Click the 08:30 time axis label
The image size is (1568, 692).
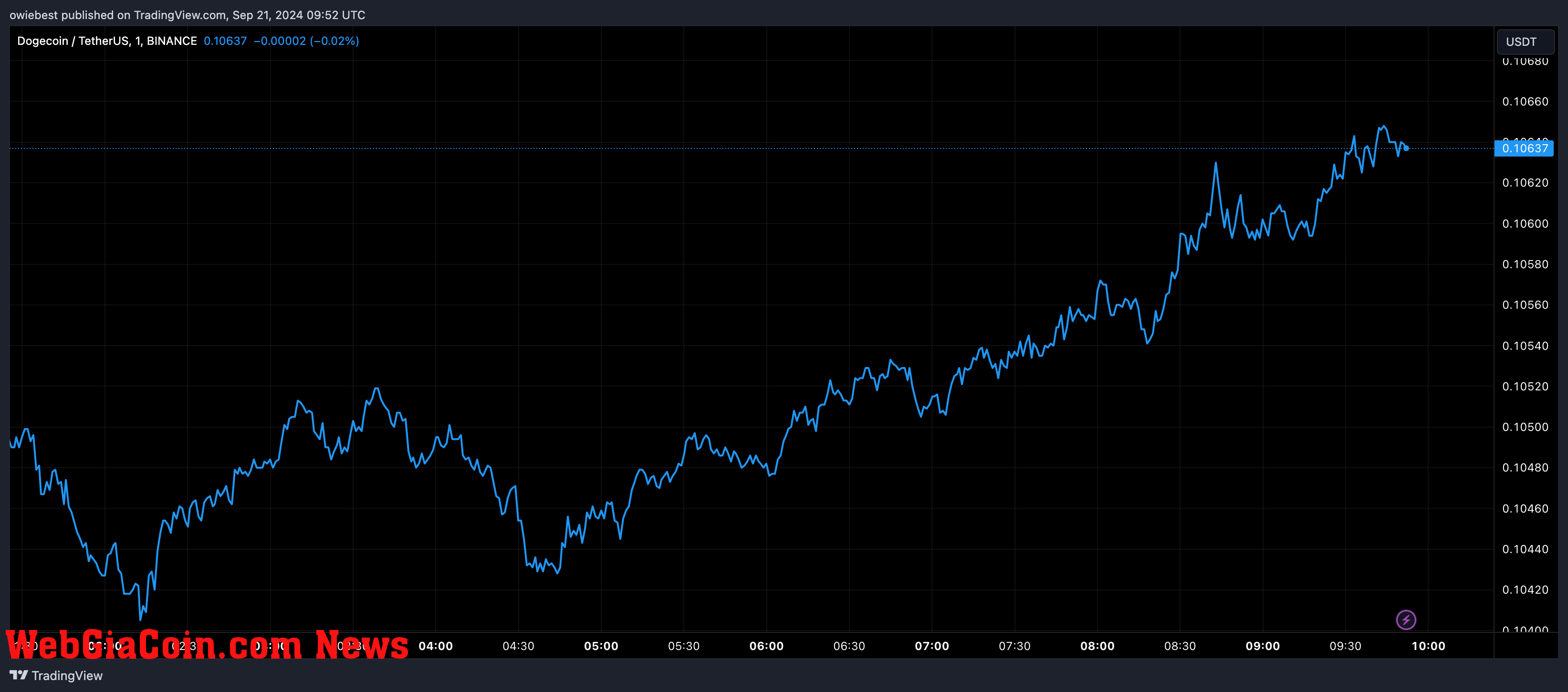[1180, 646]
